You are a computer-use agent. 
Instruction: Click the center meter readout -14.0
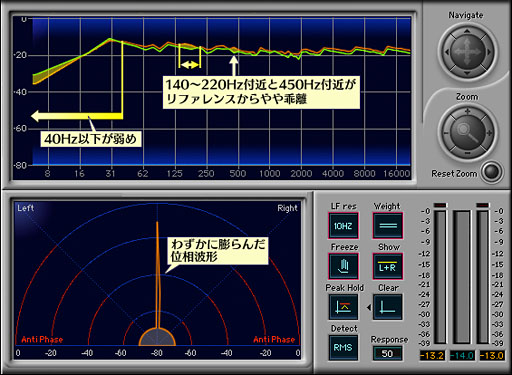pos(462,356)
